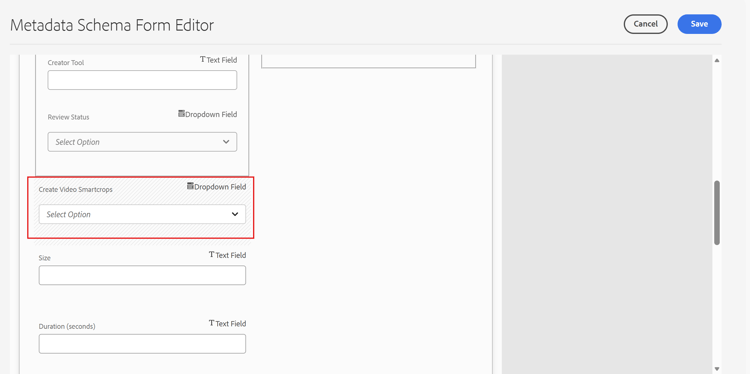Select the Review Status label
750x374 pixels.
click(68, 117)
